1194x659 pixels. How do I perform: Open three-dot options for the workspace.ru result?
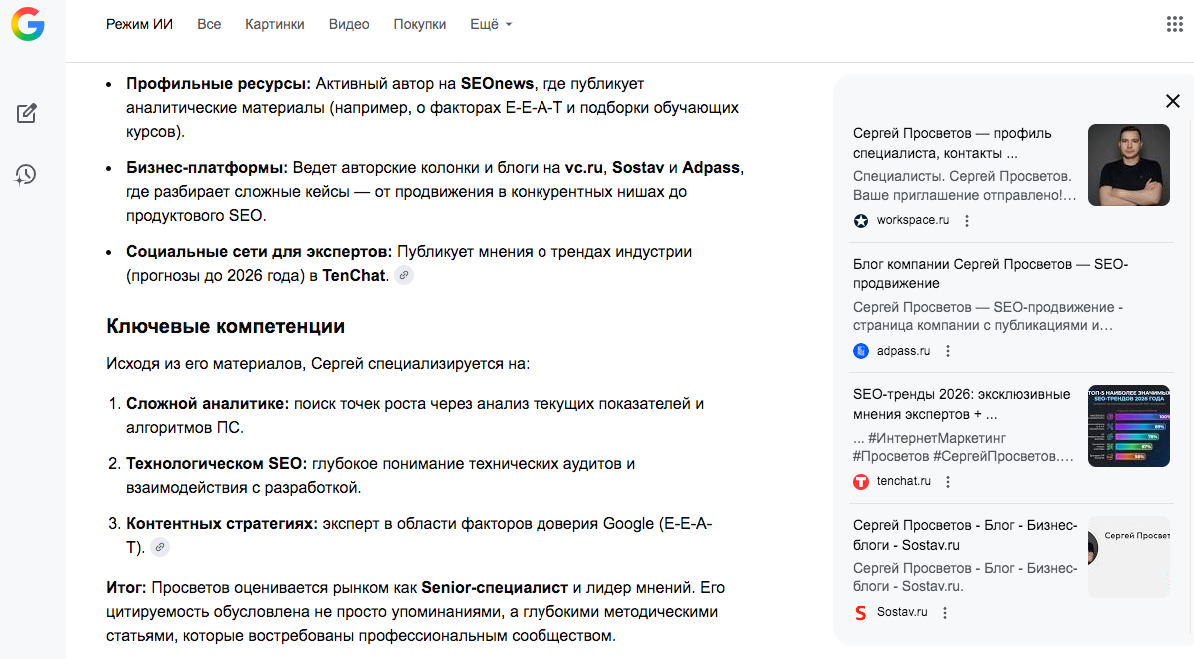(966, 220)
